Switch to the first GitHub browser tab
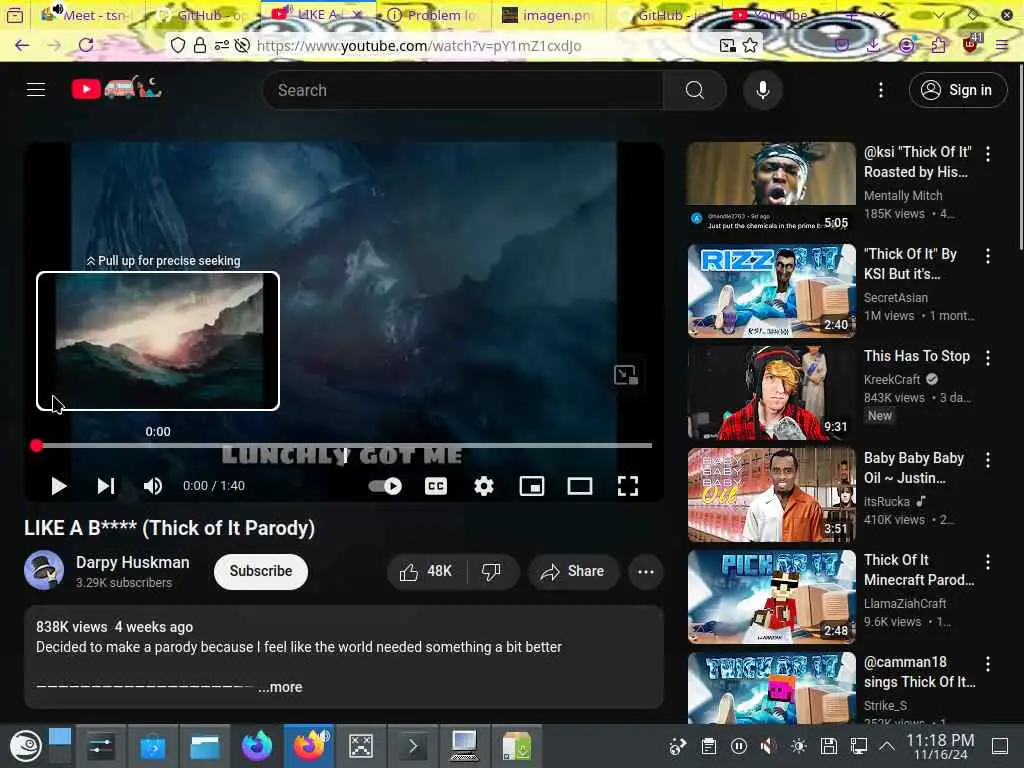1024x768 pixels. [202, 15]
